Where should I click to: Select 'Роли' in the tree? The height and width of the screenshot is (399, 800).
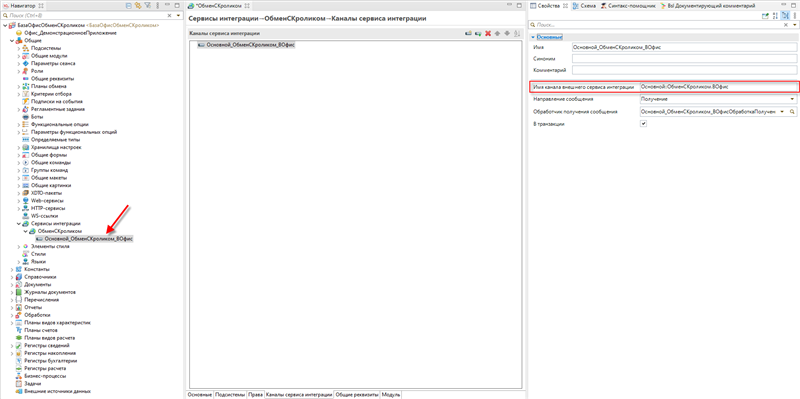tap(36, 71)
